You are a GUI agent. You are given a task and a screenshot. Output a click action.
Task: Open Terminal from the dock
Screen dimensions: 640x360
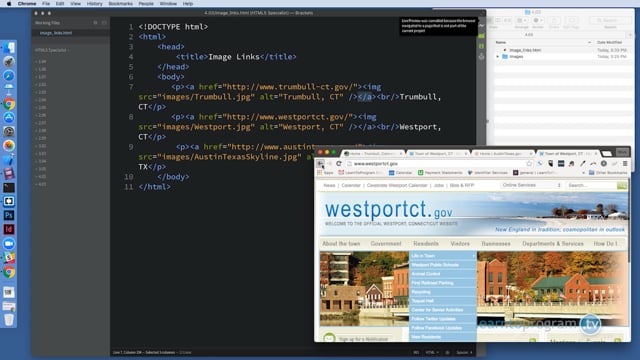click(x=9, y=187)
